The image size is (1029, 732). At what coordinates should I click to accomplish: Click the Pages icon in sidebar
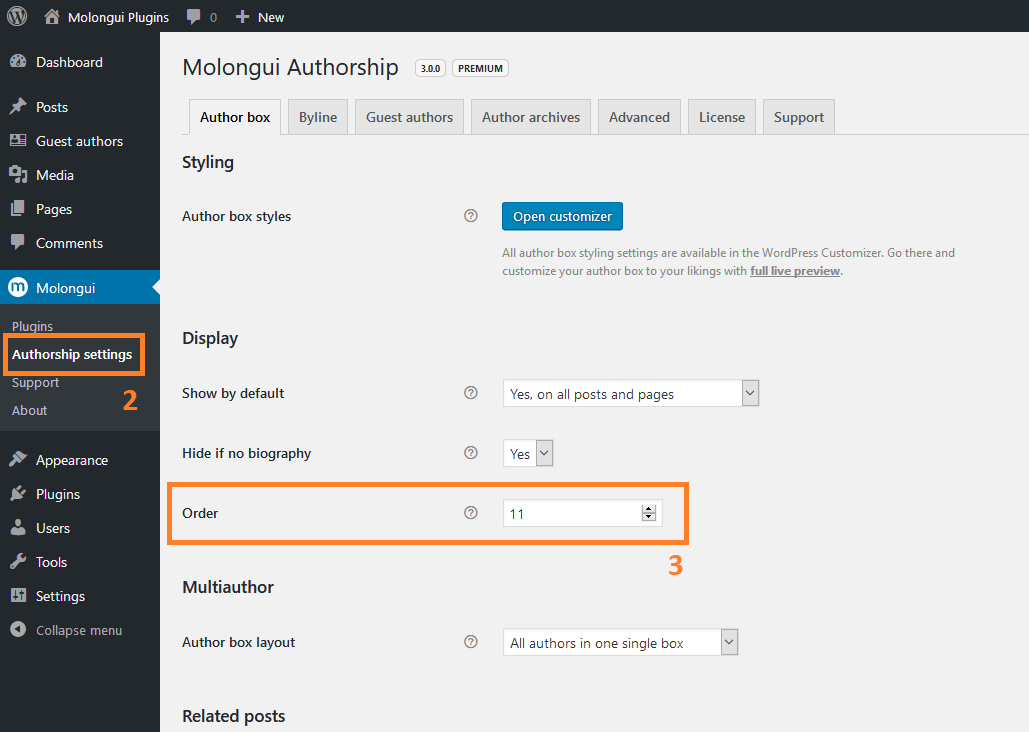tap(18, 209)
